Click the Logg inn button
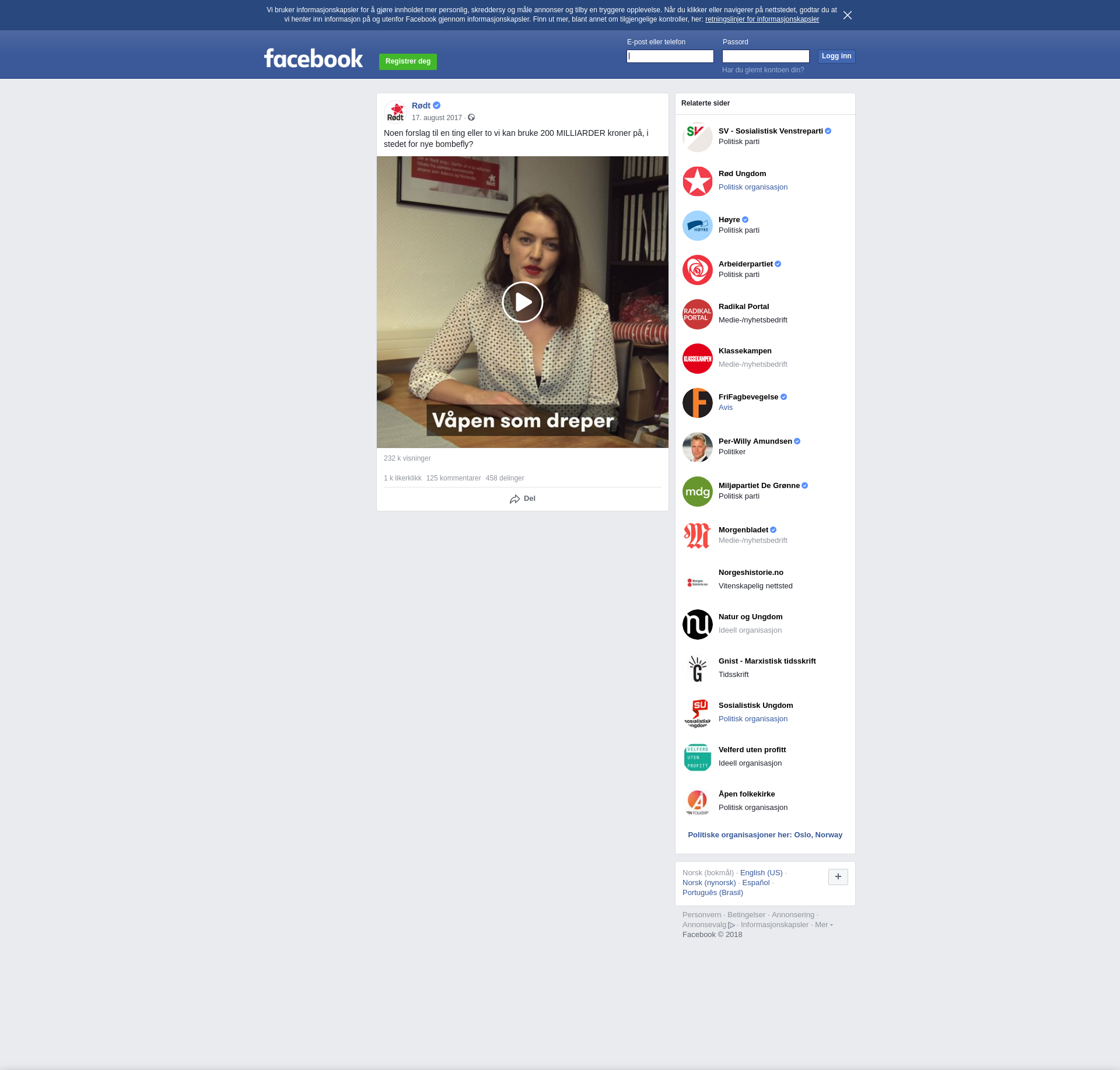Screen dimensions: 1120x1070 coord(836,56)
